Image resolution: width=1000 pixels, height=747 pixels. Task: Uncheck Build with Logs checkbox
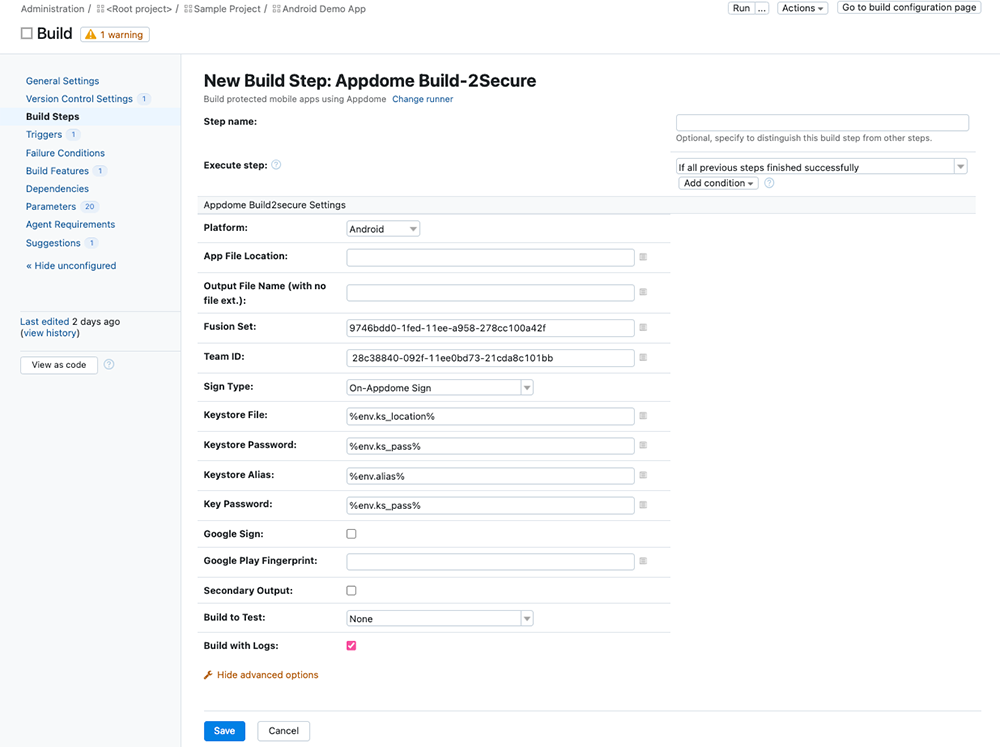click(x=351, y=646)
